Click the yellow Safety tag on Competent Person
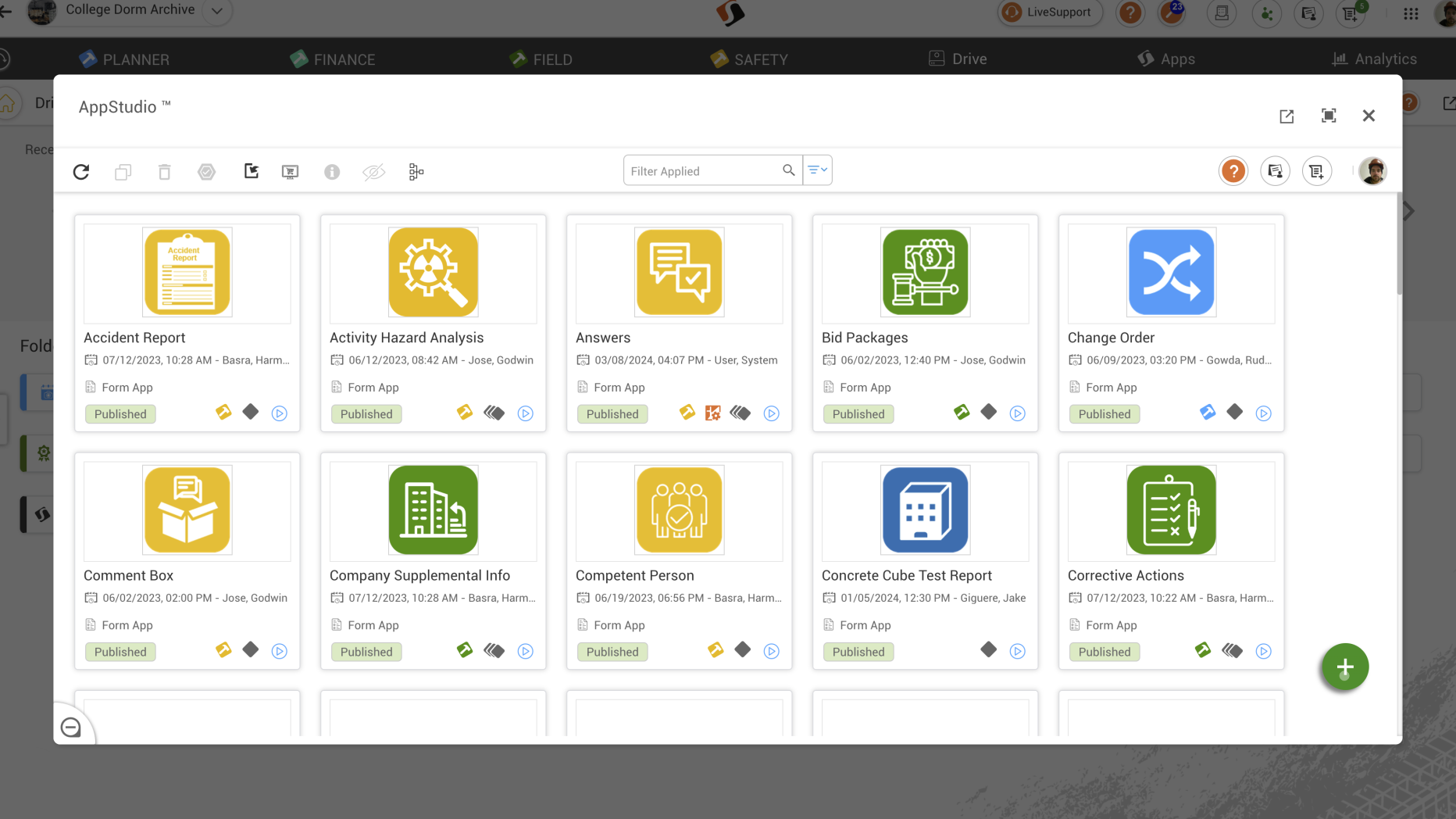Image resolution: width=1456 pixels, height=819 pixels. tap(716, 649)
